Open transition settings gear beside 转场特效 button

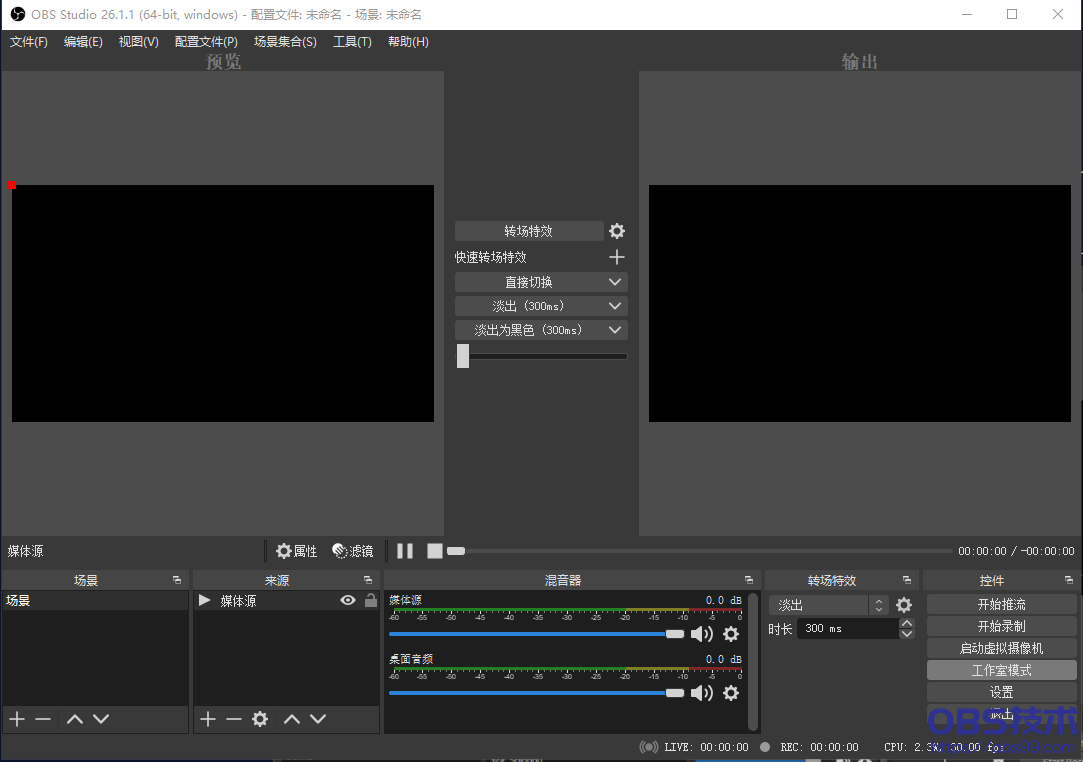(617, 231)
